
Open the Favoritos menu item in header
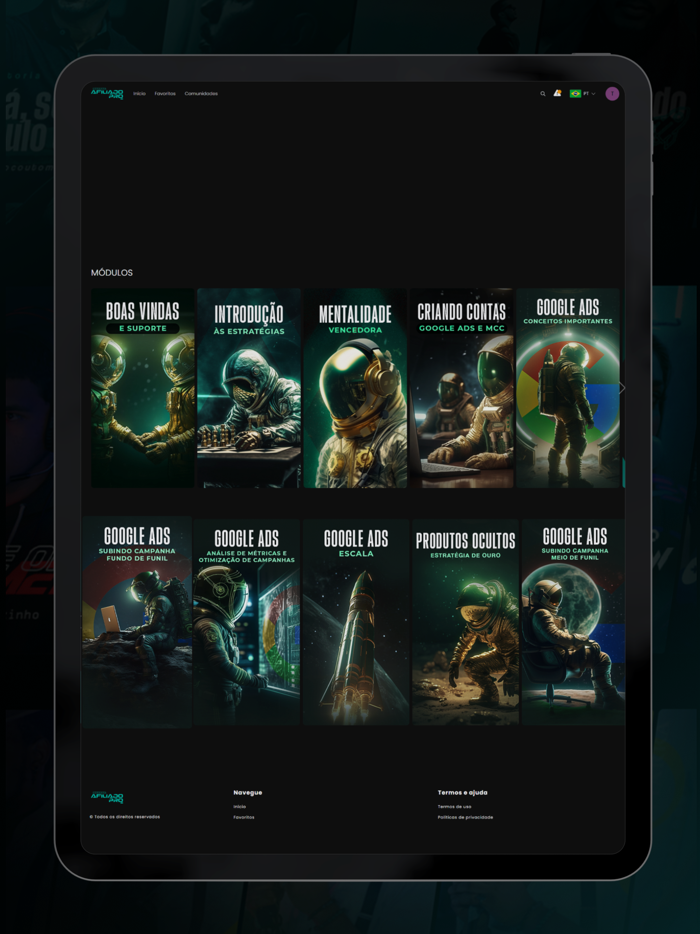click(165, 94)
